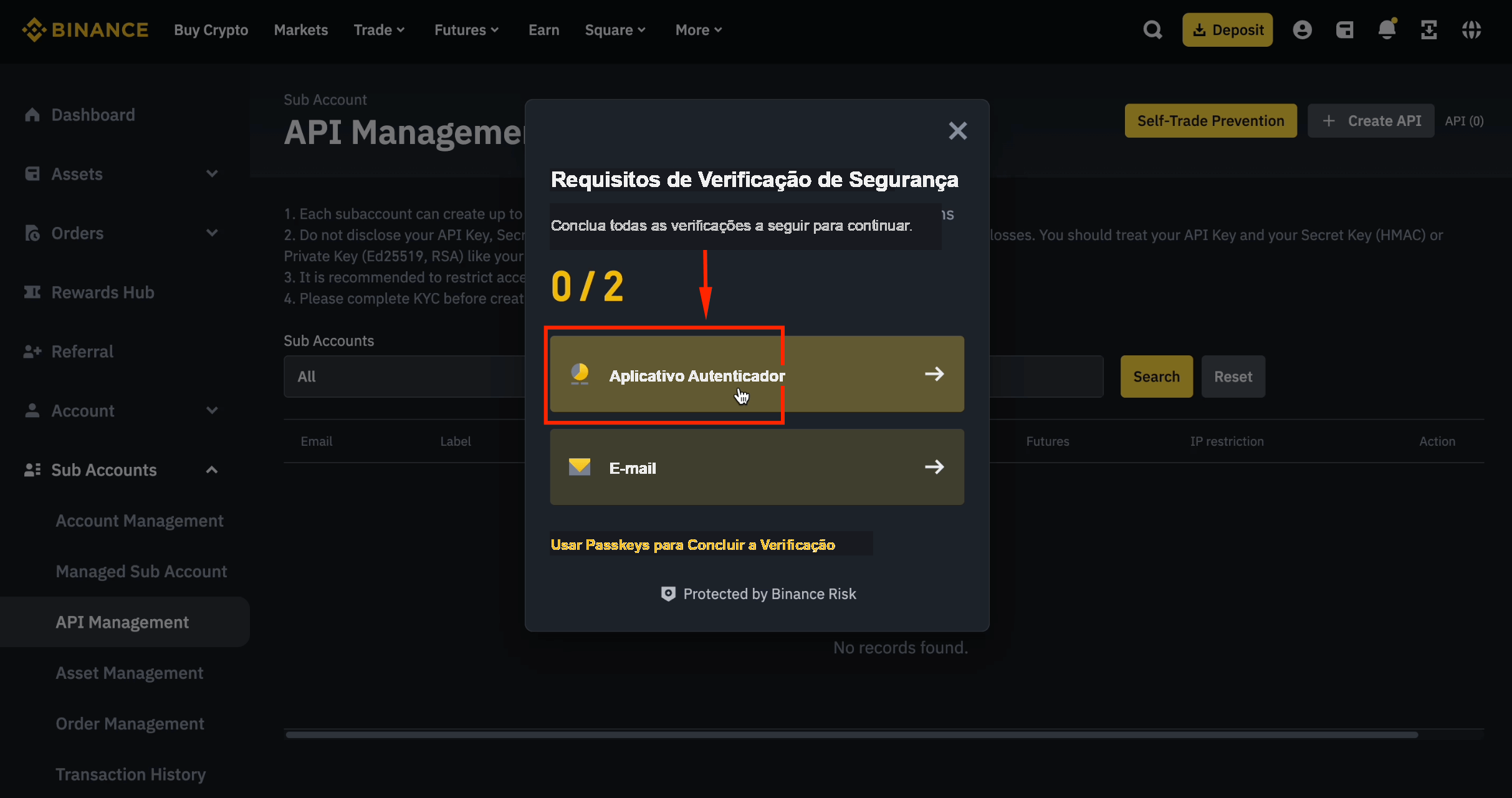
Task: Collapse the Sub Accounts sidebar section
Action: (x=212, y=470)
